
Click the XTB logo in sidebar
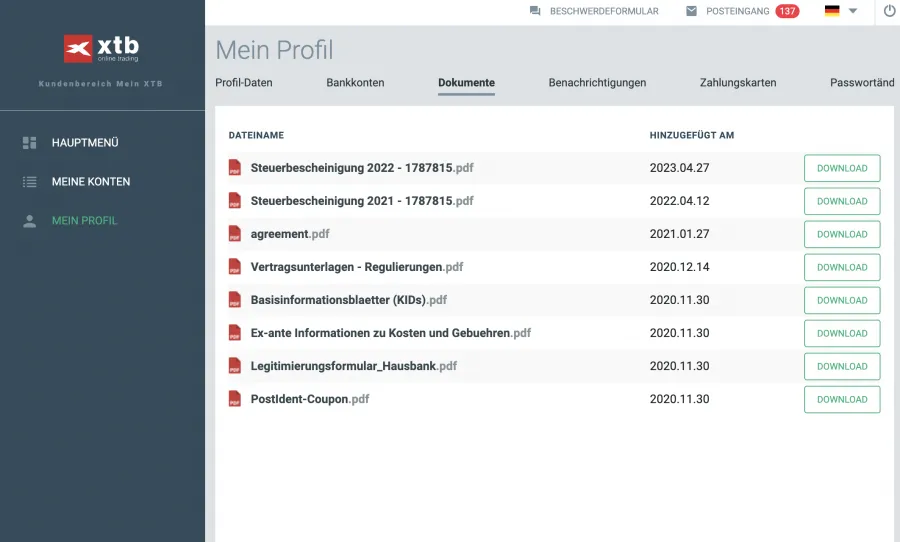coord(101,49)
